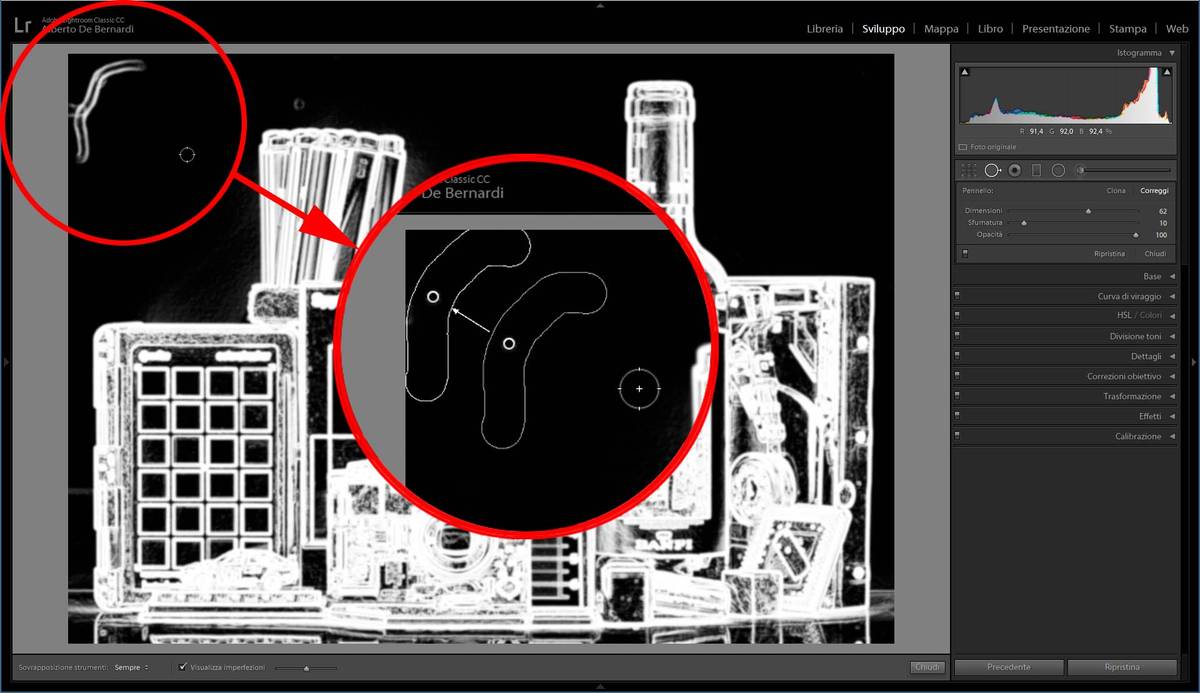Enable the Foto originale checkbox
1200x693 pixels.
coord(963,147)
